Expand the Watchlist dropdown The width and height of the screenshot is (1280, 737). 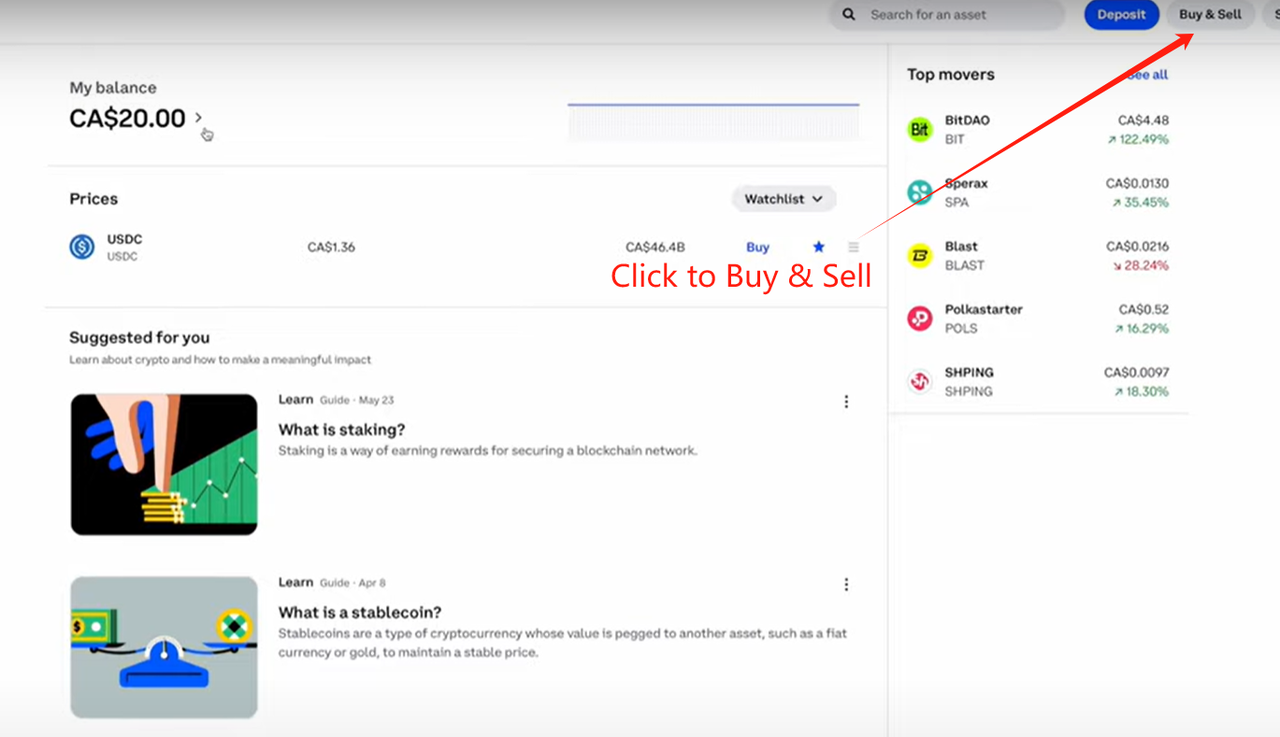click(x=783, y=199)
